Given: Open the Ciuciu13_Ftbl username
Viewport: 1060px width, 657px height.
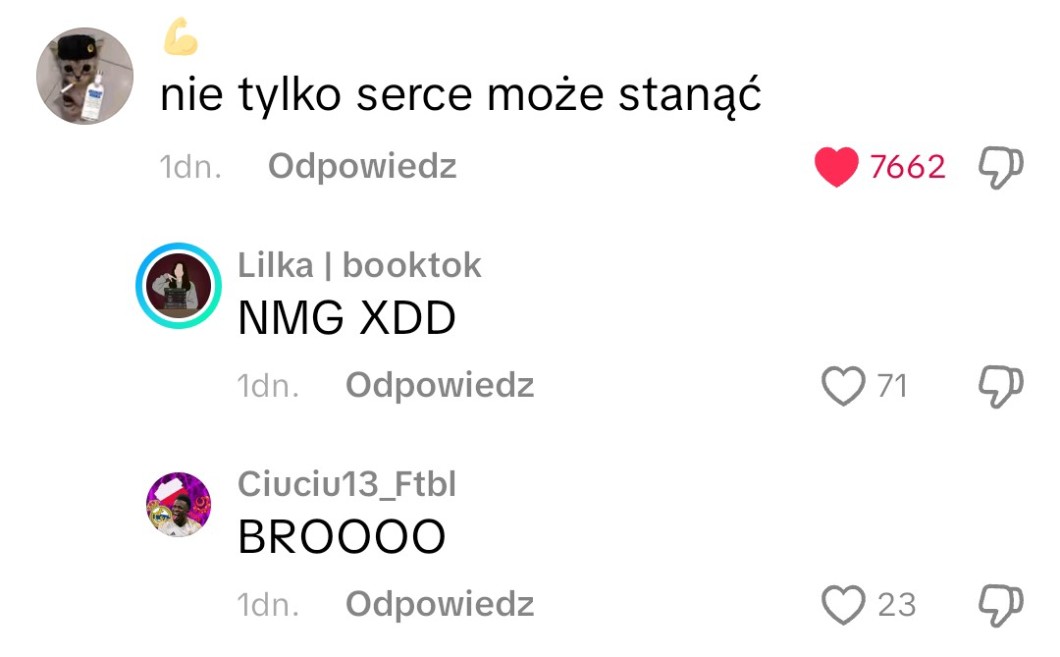Looking at the screenshot, I should tap(347, 484).
